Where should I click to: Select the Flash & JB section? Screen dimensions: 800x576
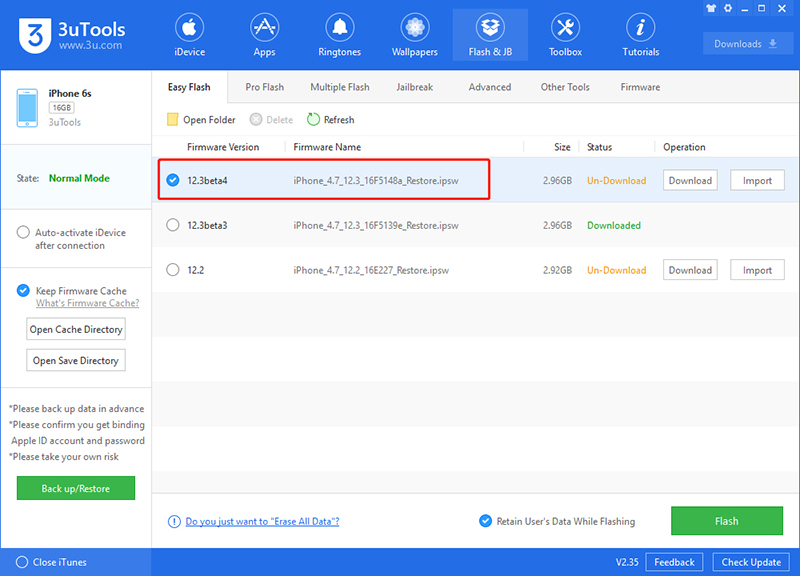(490, 35)
